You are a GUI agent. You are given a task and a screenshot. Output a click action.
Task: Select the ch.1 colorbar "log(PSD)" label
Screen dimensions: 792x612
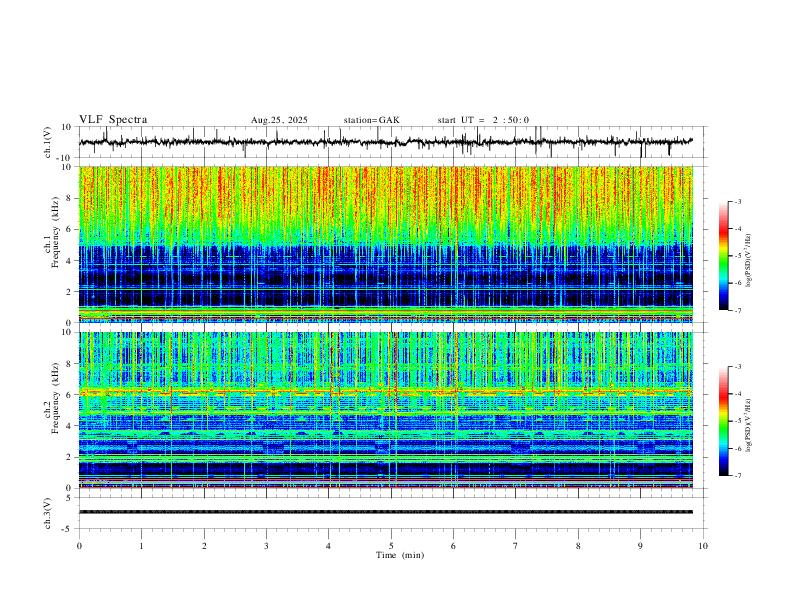pos(748,261)
